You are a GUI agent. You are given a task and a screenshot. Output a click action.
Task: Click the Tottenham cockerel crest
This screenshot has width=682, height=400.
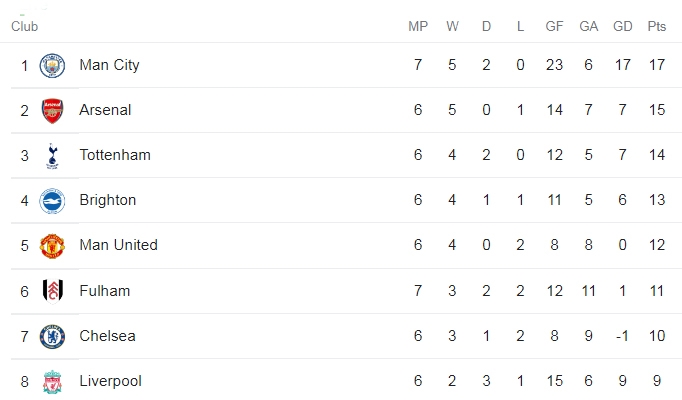(x=52, y=156)
